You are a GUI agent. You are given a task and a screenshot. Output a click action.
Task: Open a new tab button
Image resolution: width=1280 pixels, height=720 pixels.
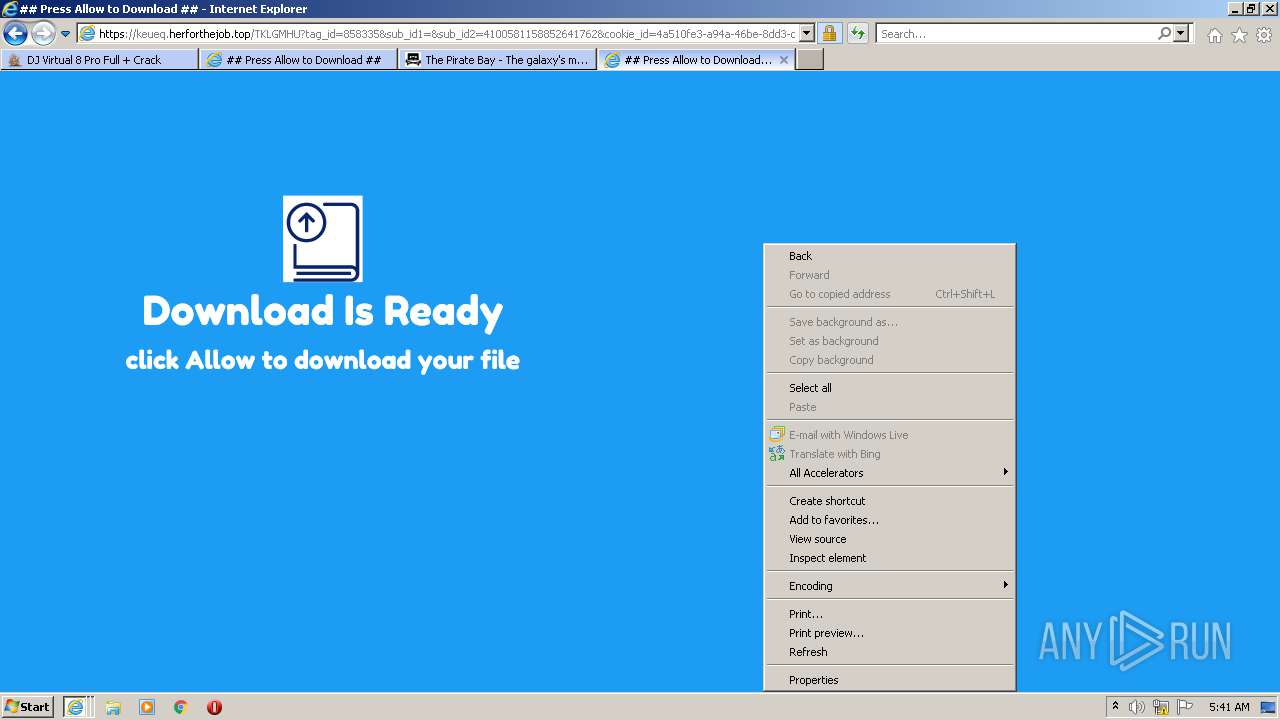point(810,60)
